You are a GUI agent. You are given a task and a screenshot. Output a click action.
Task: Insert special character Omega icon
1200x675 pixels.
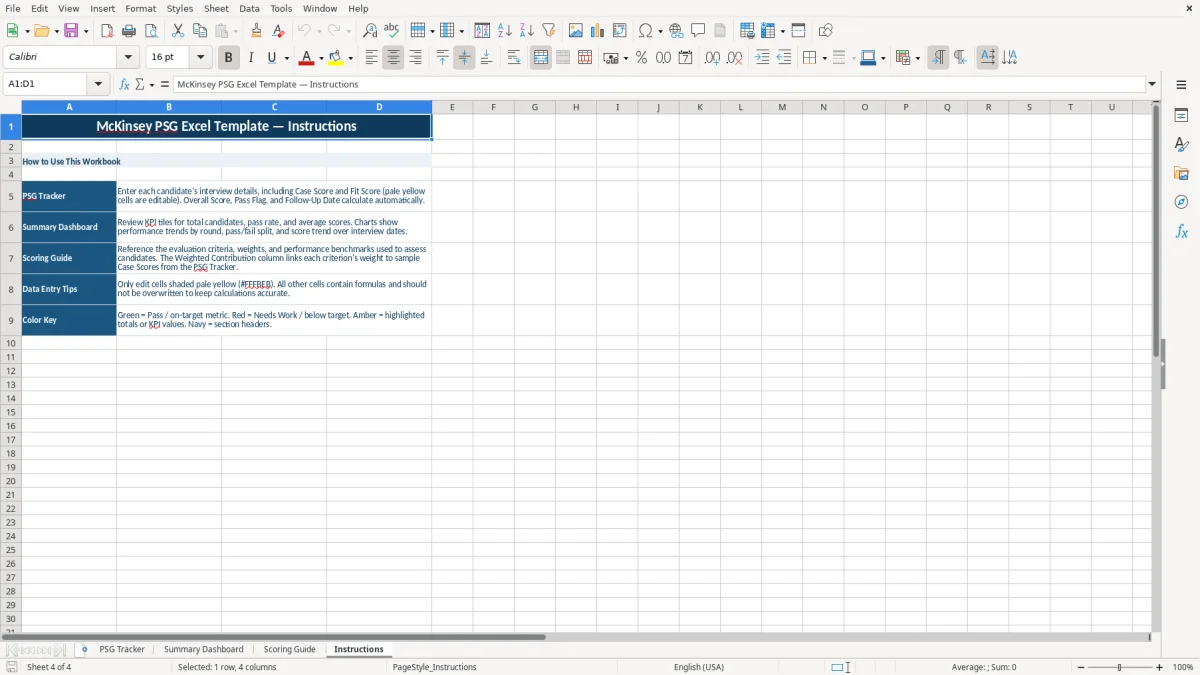[645, 31]
